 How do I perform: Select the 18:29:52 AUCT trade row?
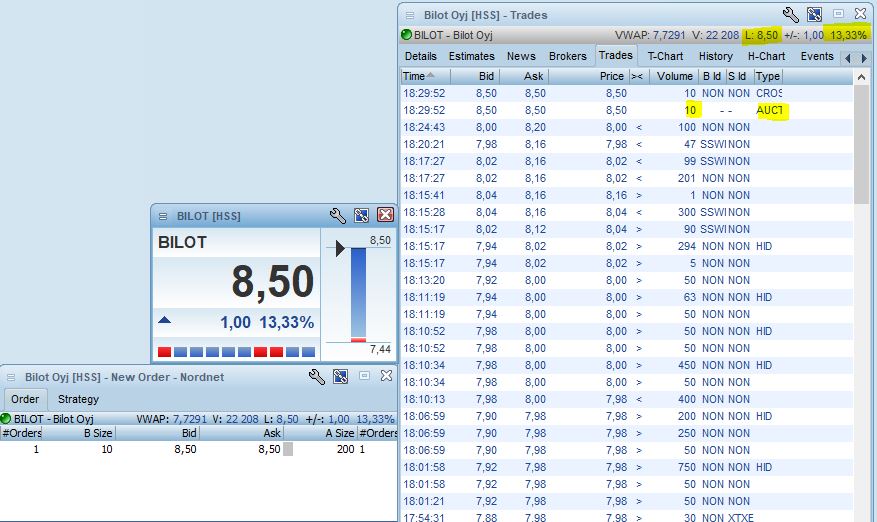point(626,110)
